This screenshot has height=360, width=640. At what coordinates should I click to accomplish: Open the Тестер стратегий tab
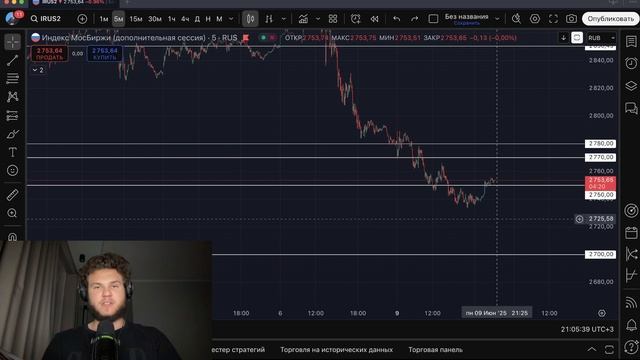pyautogui.click(x=238, y=350)
